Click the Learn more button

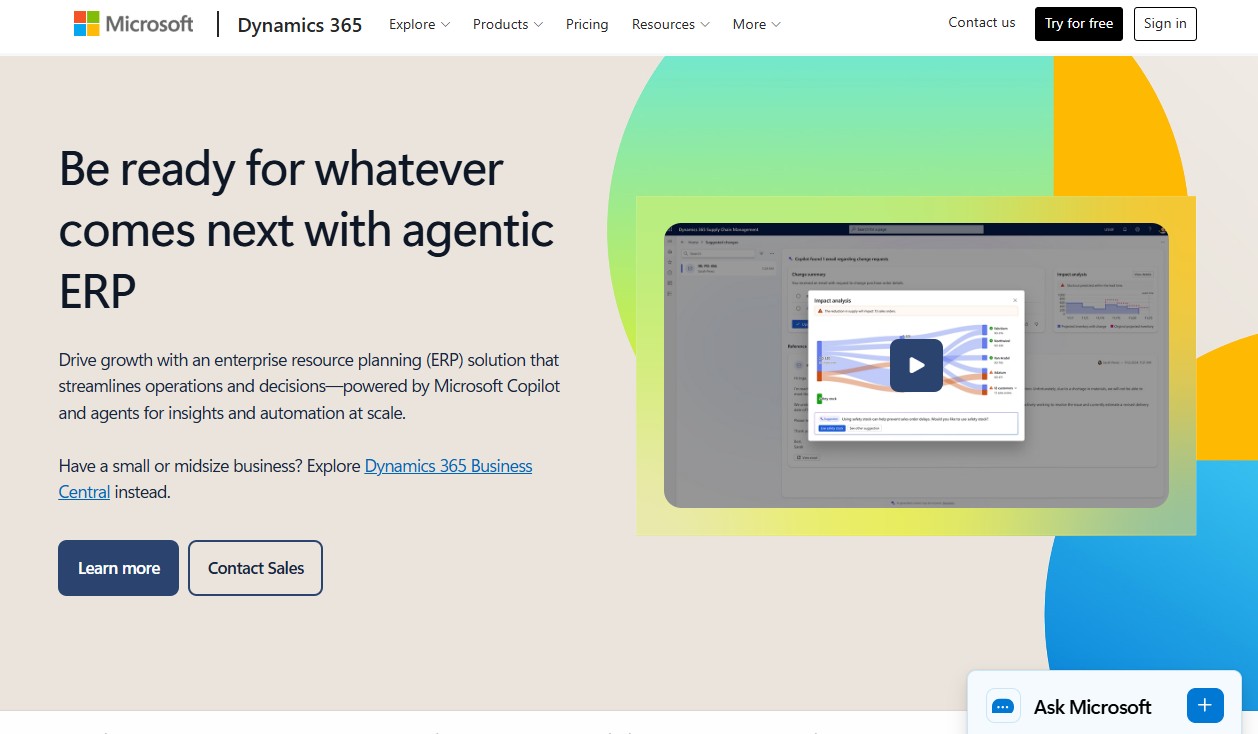click(x=119, y=568)
